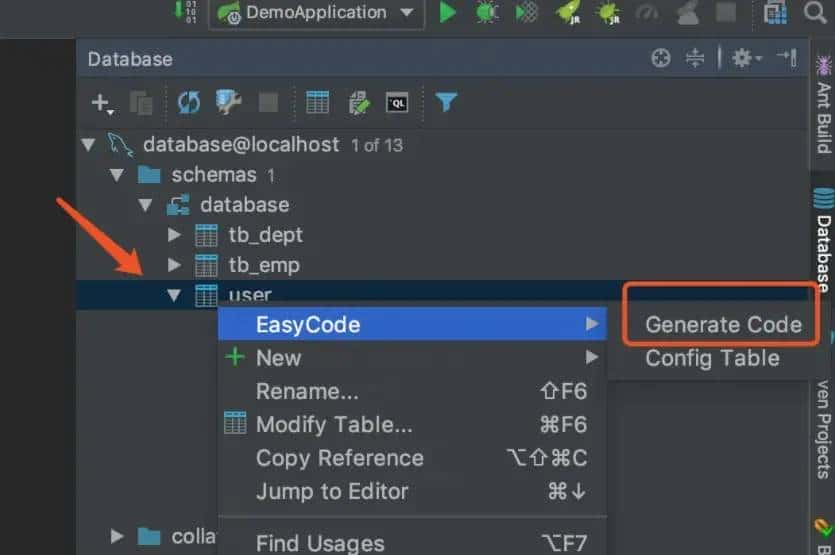The width and height of the screenshot is (835, 555).
Task: Start debugging with the green bug icon
Action: pos(487,12)
